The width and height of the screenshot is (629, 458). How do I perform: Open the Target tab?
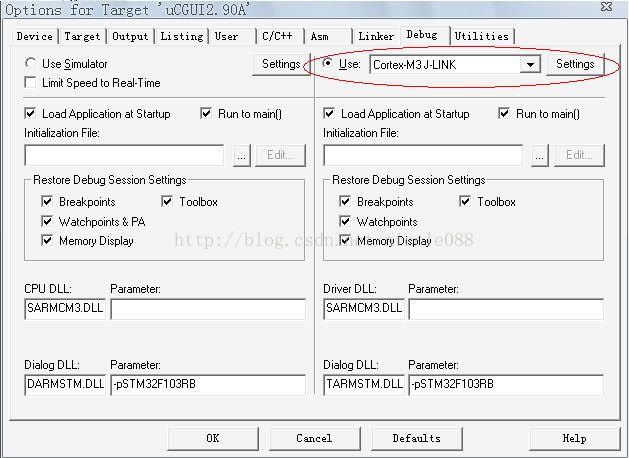point(82,36)
